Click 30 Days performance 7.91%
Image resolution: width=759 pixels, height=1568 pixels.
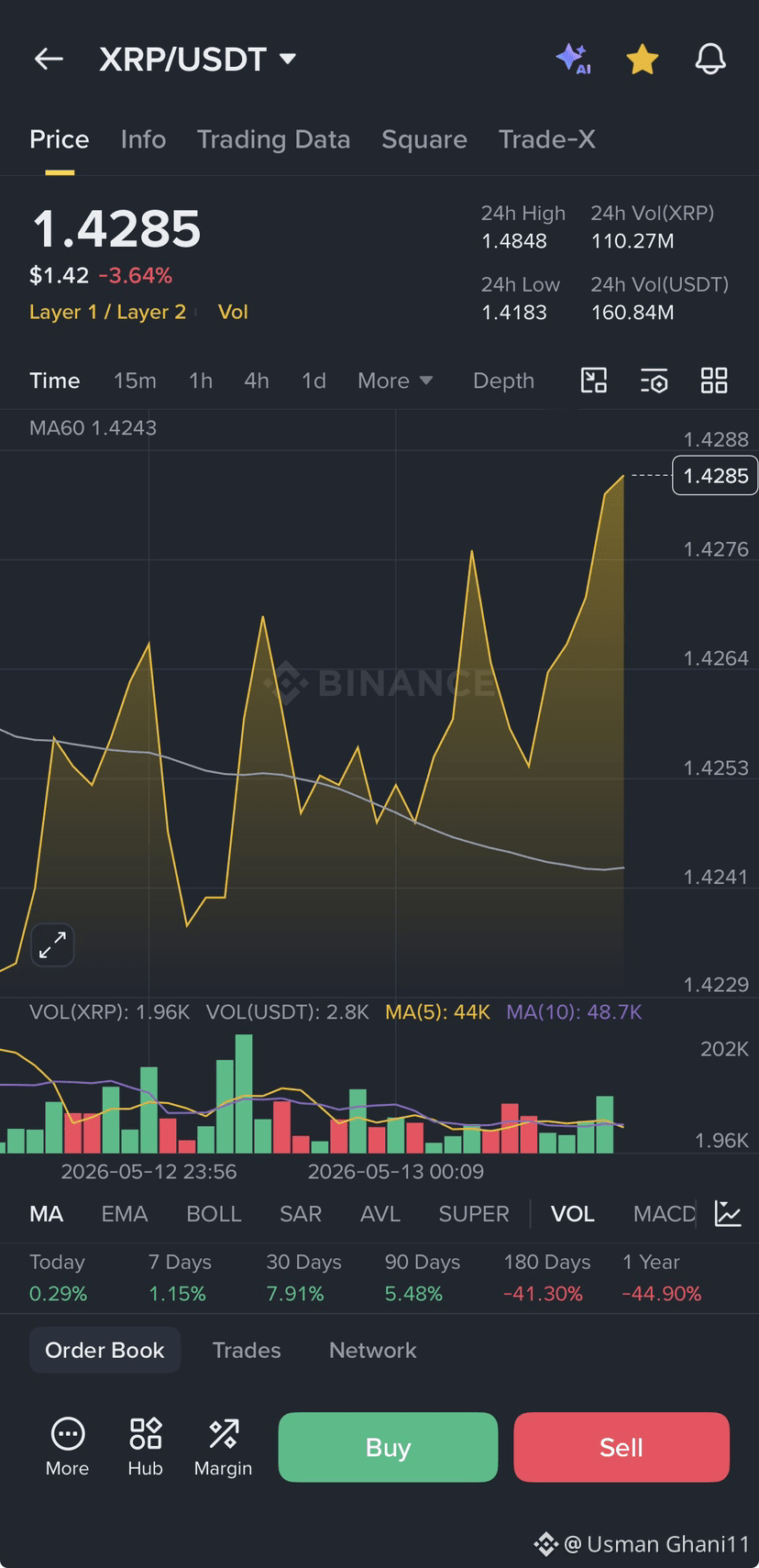[295, 1294]
